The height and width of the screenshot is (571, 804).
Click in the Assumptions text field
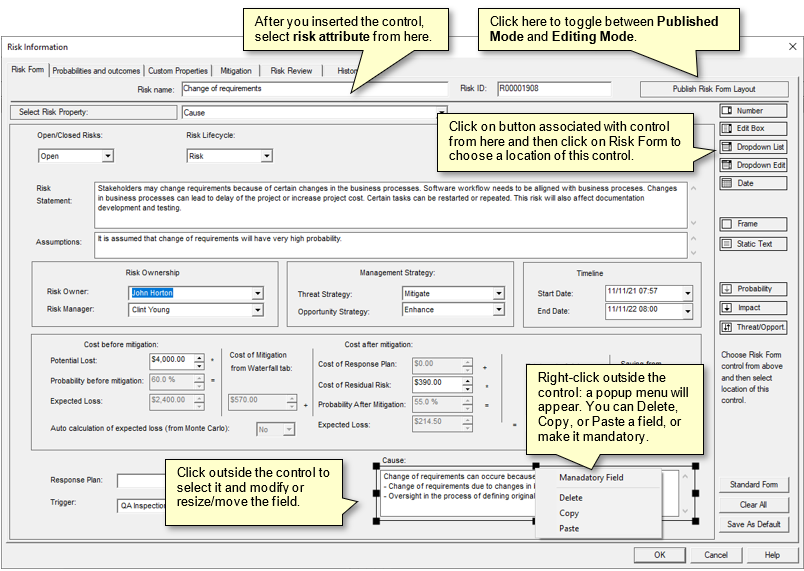pyautogui.click(x=391, y=246)
